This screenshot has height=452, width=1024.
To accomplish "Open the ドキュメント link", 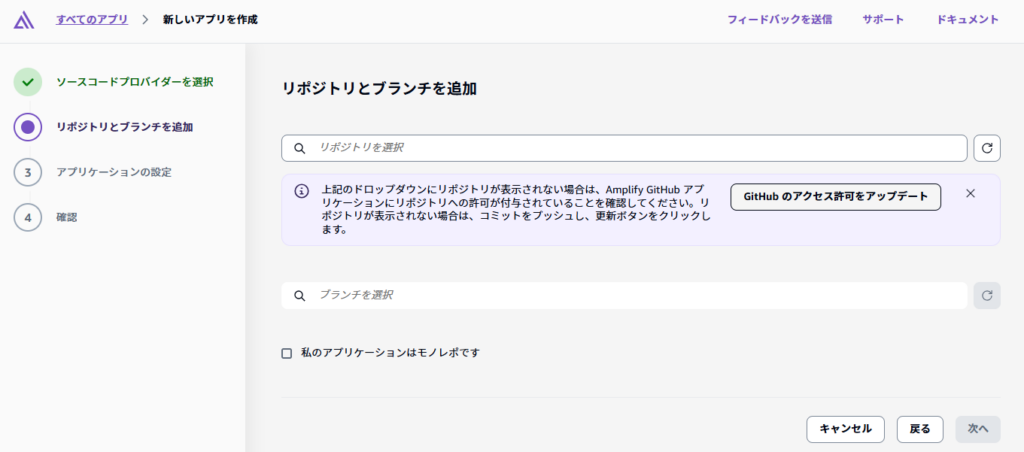I will (967, 19).
